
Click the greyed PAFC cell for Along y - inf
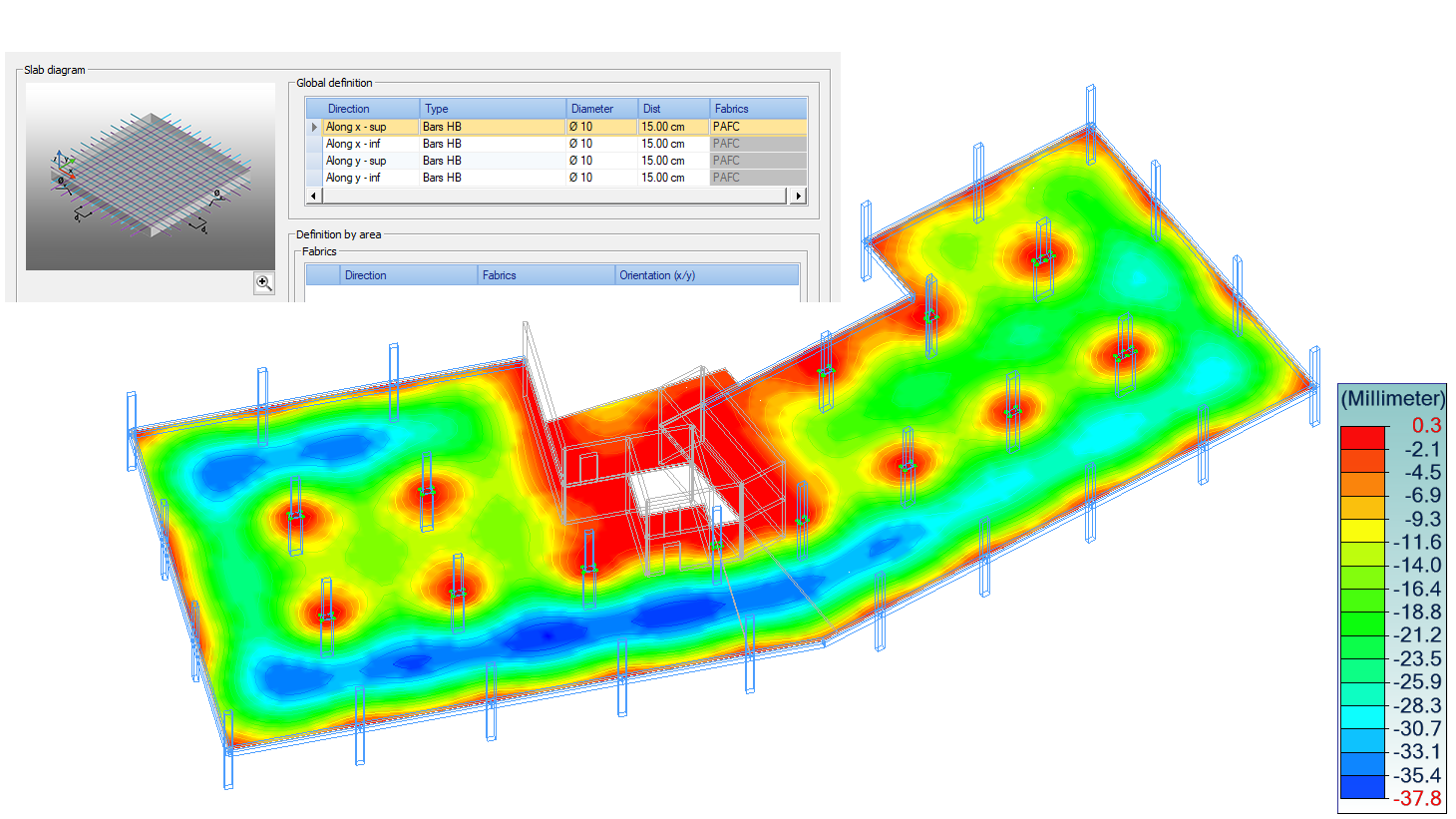tap(758, 178)
